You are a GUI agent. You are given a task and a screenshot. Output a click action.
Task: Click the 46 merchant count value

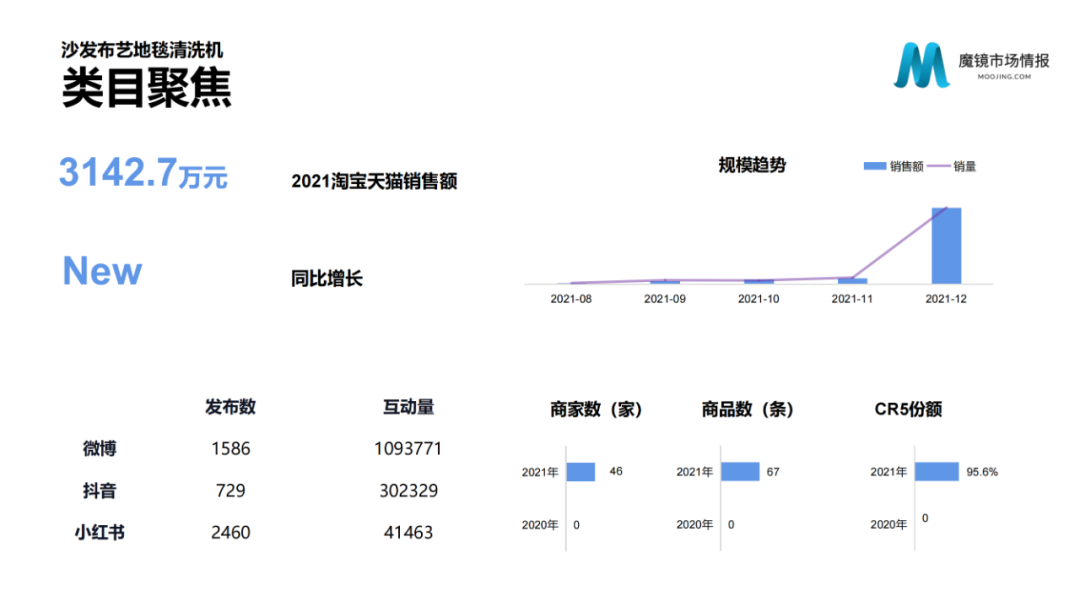pyautogui.click(x=616, y=471)
